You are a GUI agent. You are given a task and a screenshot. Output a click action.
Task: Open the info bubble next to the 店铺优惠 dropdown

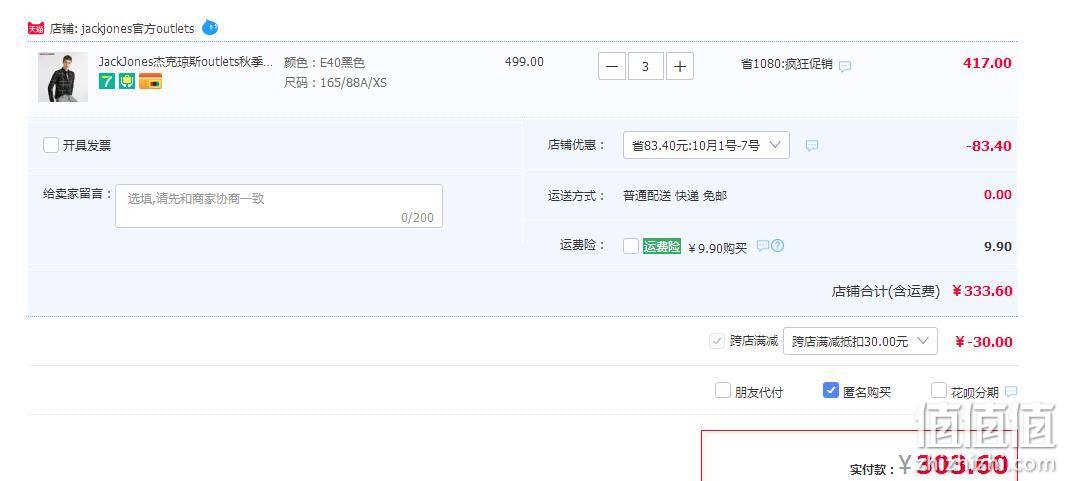[812, 145]
